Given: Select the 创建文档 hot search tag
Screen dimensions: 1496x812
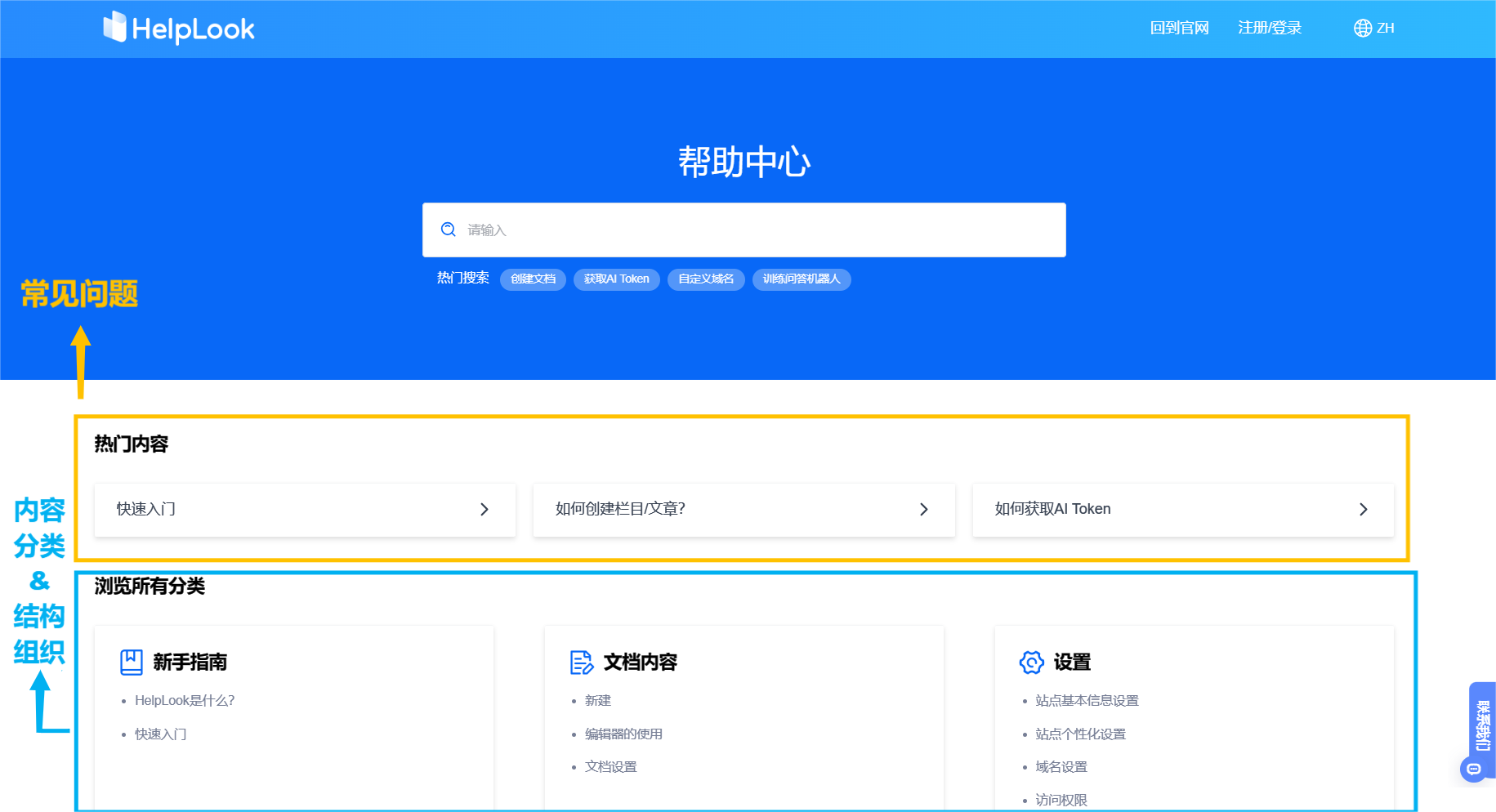Looking at the screenshot, I should 533,279.
